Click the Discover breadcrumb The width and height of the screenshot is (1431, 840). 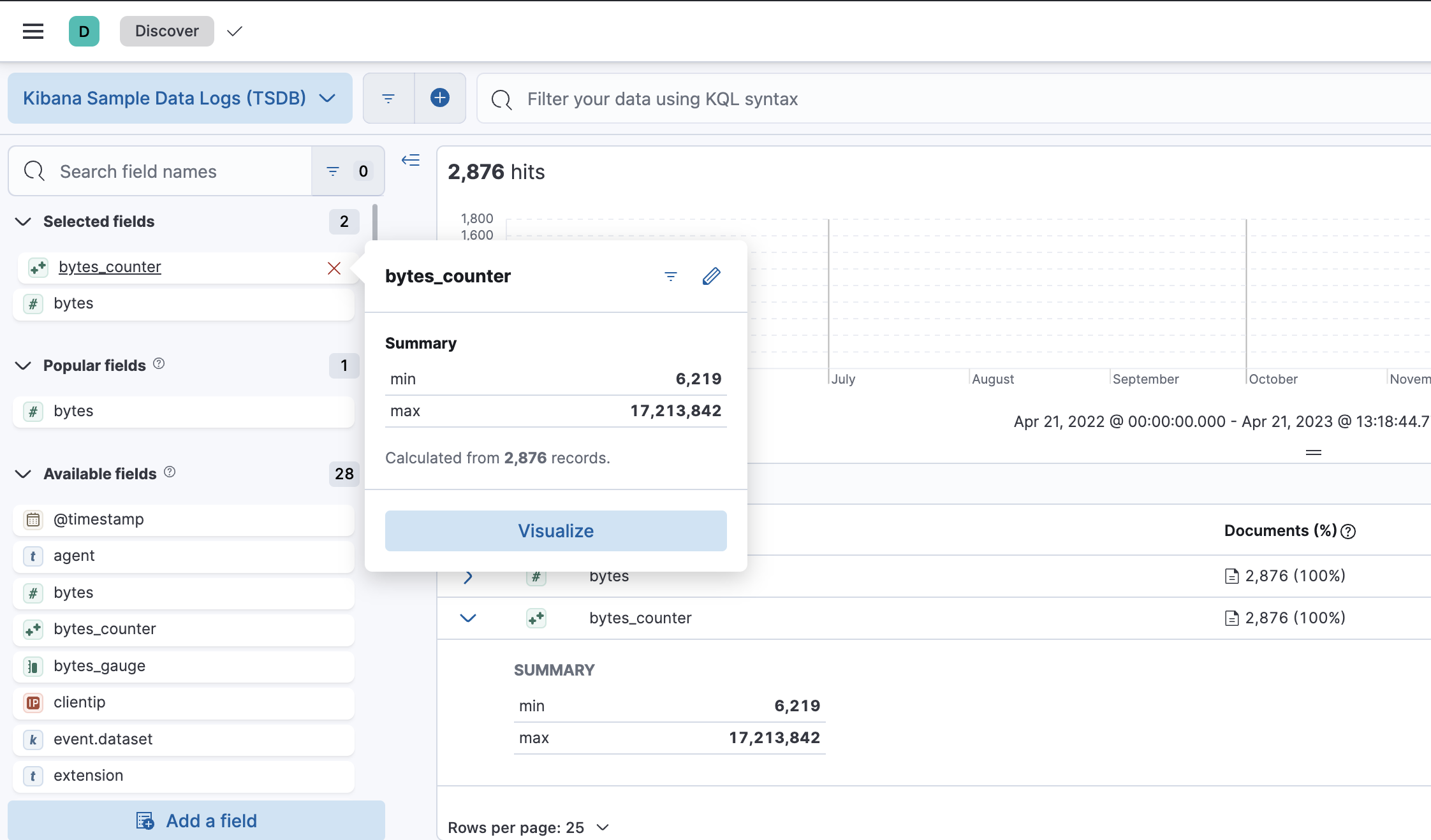[x=166, y=31]
